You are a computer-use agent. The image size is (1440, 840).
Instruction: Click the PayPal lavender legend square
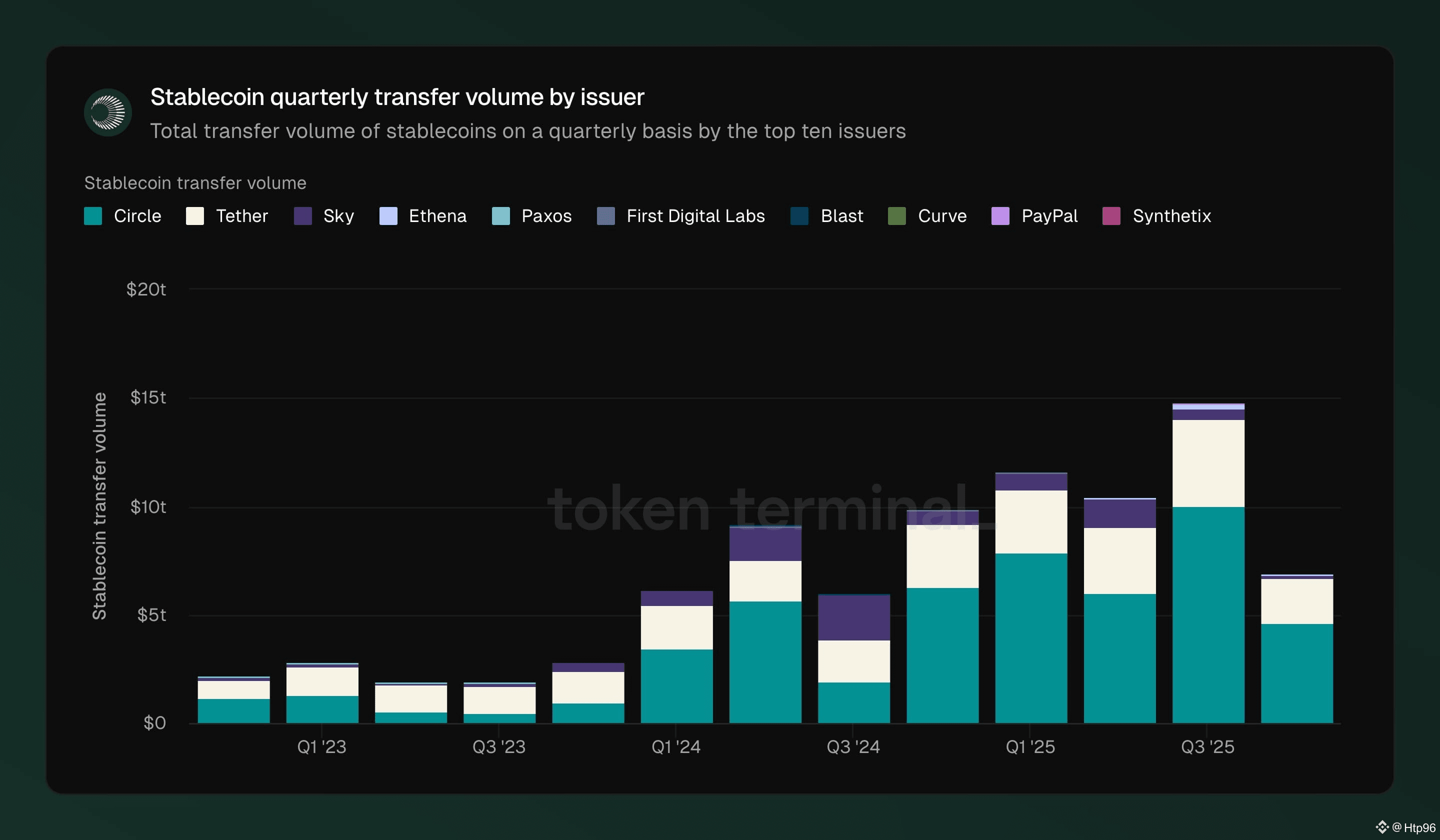[x=1000, y=216]
